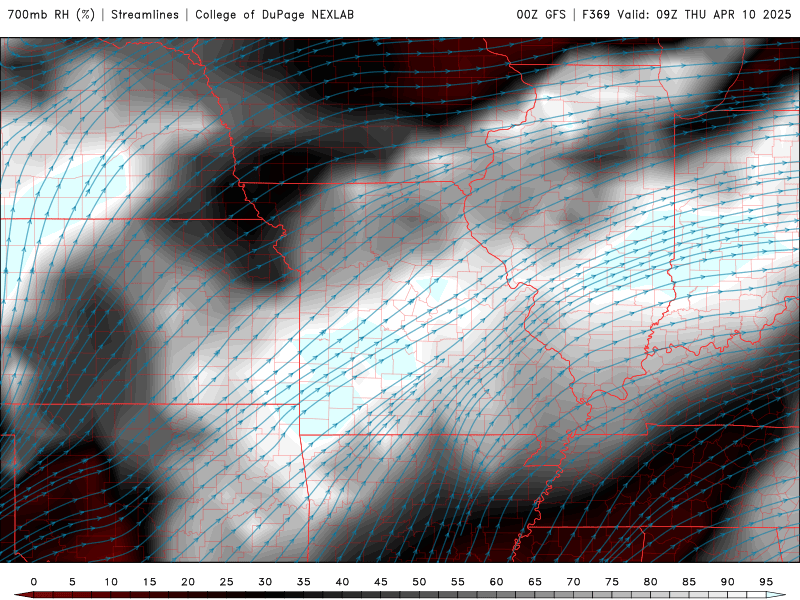The height and width of the screenshot is (600, 800).
Task: Select the '55' humidity scale label
Action: 458,582
